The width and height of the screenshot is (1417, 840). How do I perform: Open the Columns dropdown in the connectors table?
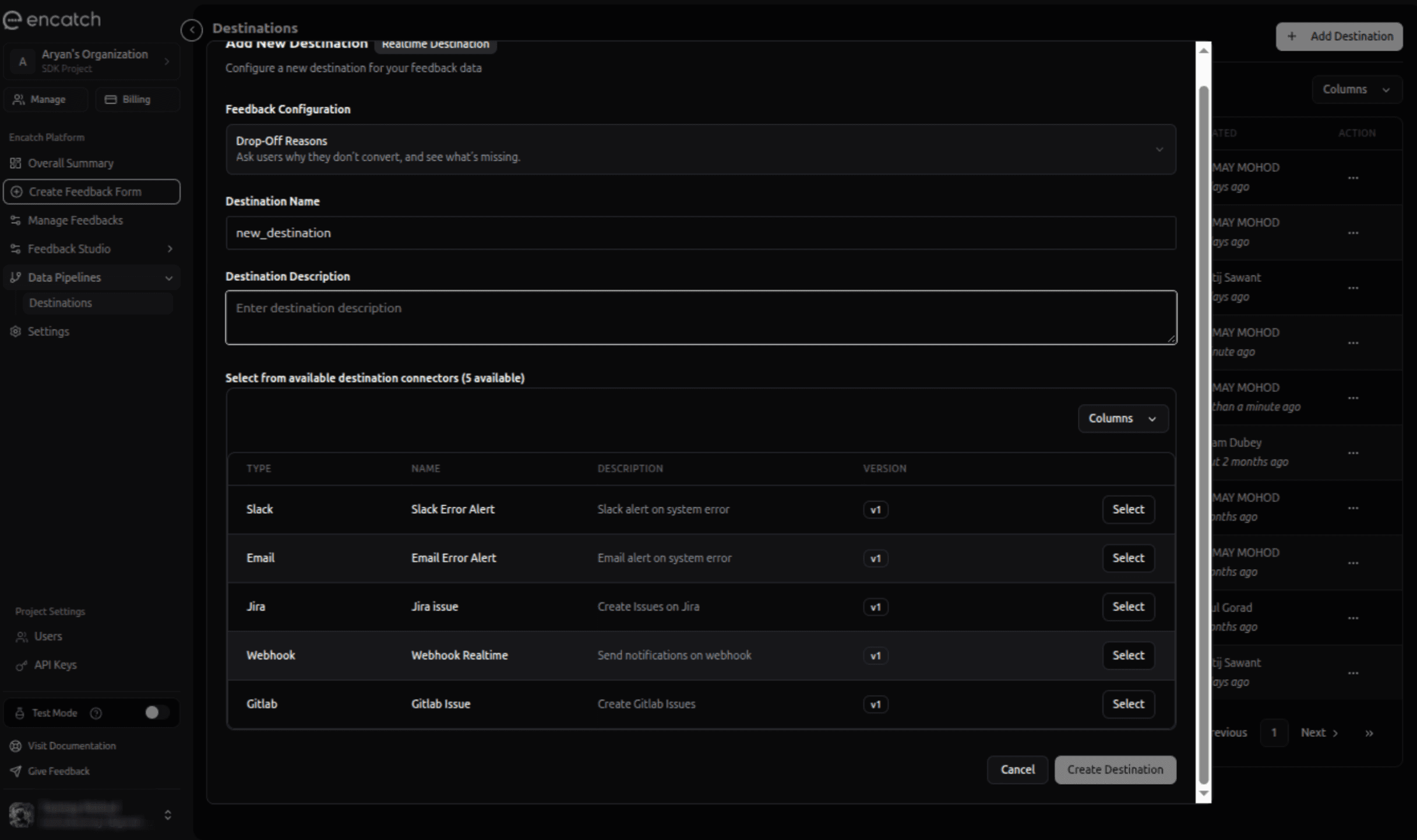point(1122,418)
